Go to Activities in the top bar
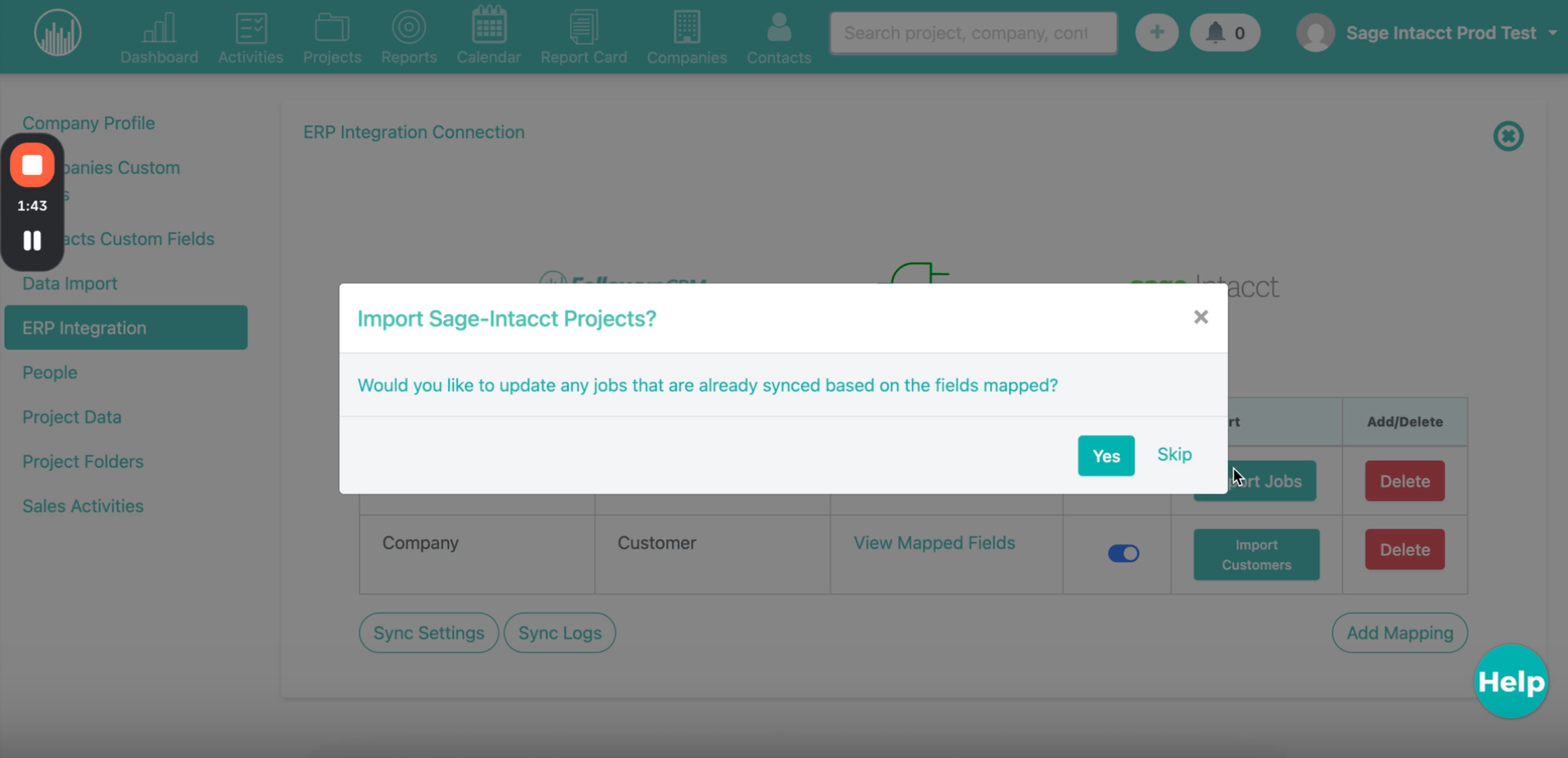This screenshot has height=758, width=1568. 250,38
